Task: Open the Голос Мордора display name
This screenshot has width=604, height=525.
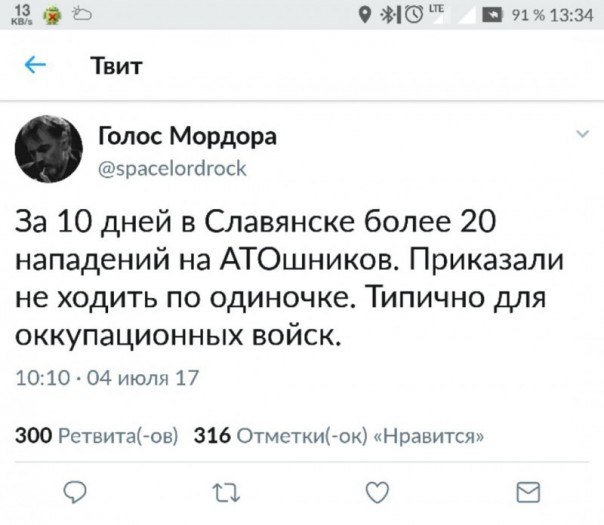Action: point(188,135)
